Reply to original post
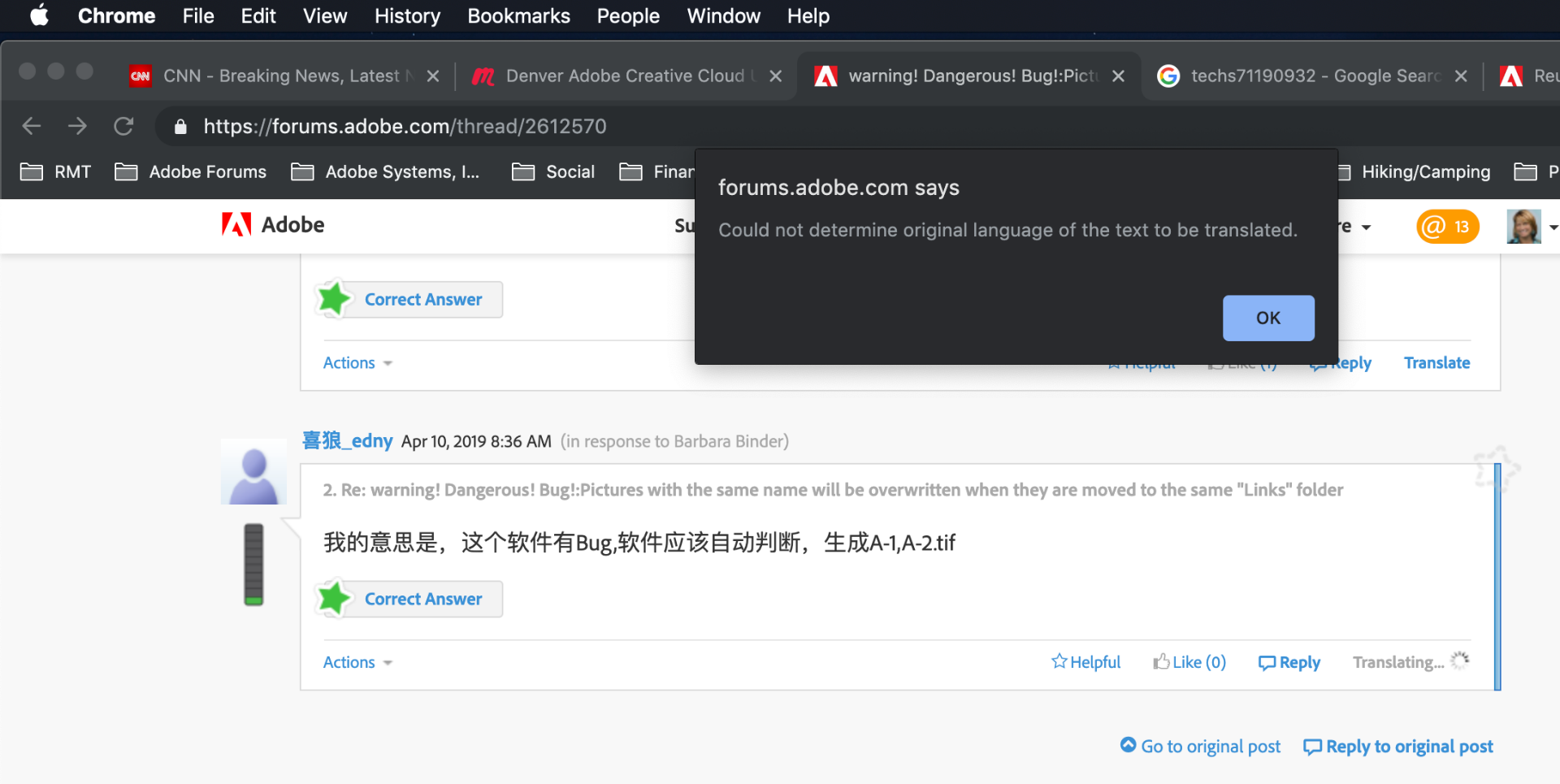The width and height of the screenshot is (1560, 784). point(1398,746)
